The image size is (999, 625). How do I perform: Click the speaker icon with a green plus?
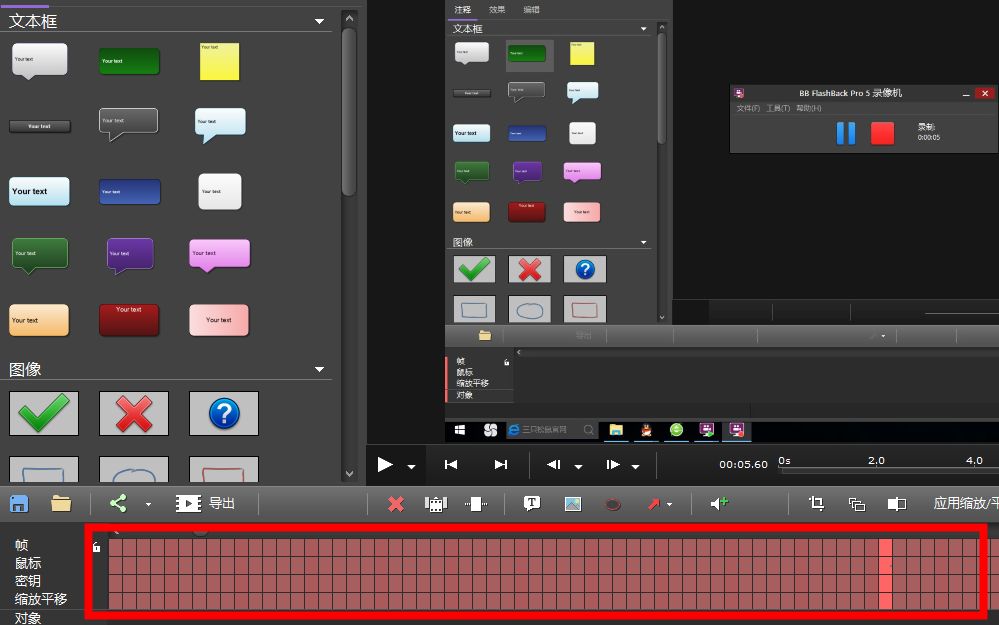[719, 504]
